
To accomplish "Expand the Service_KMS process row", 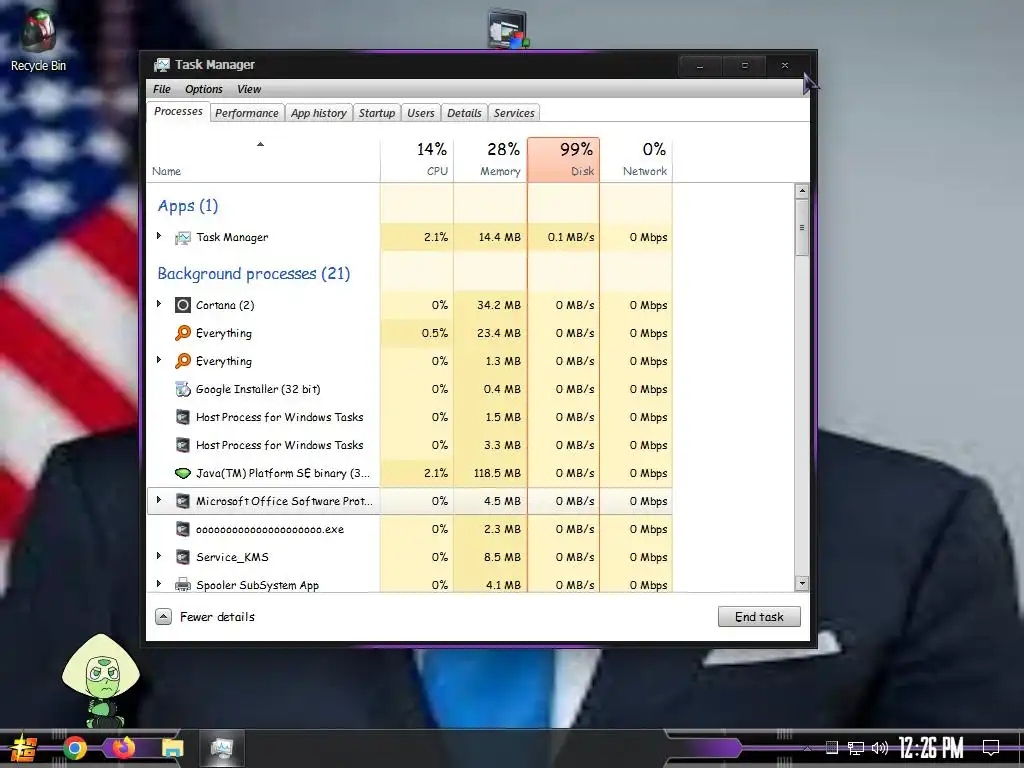I will pyautogui.click(x=159, y=556).
